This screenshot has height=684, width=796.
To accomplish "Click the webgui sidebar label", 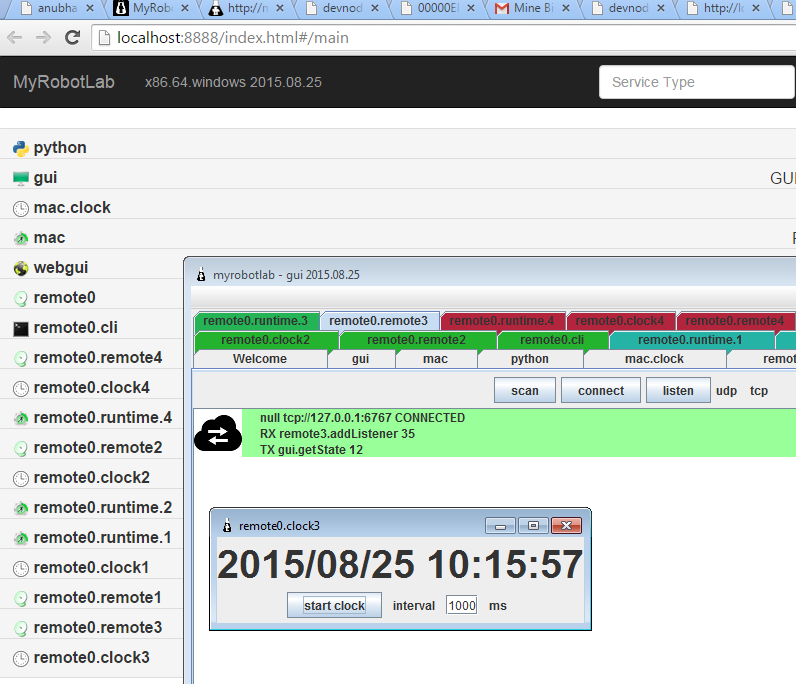I will click(x=61, y=268).
